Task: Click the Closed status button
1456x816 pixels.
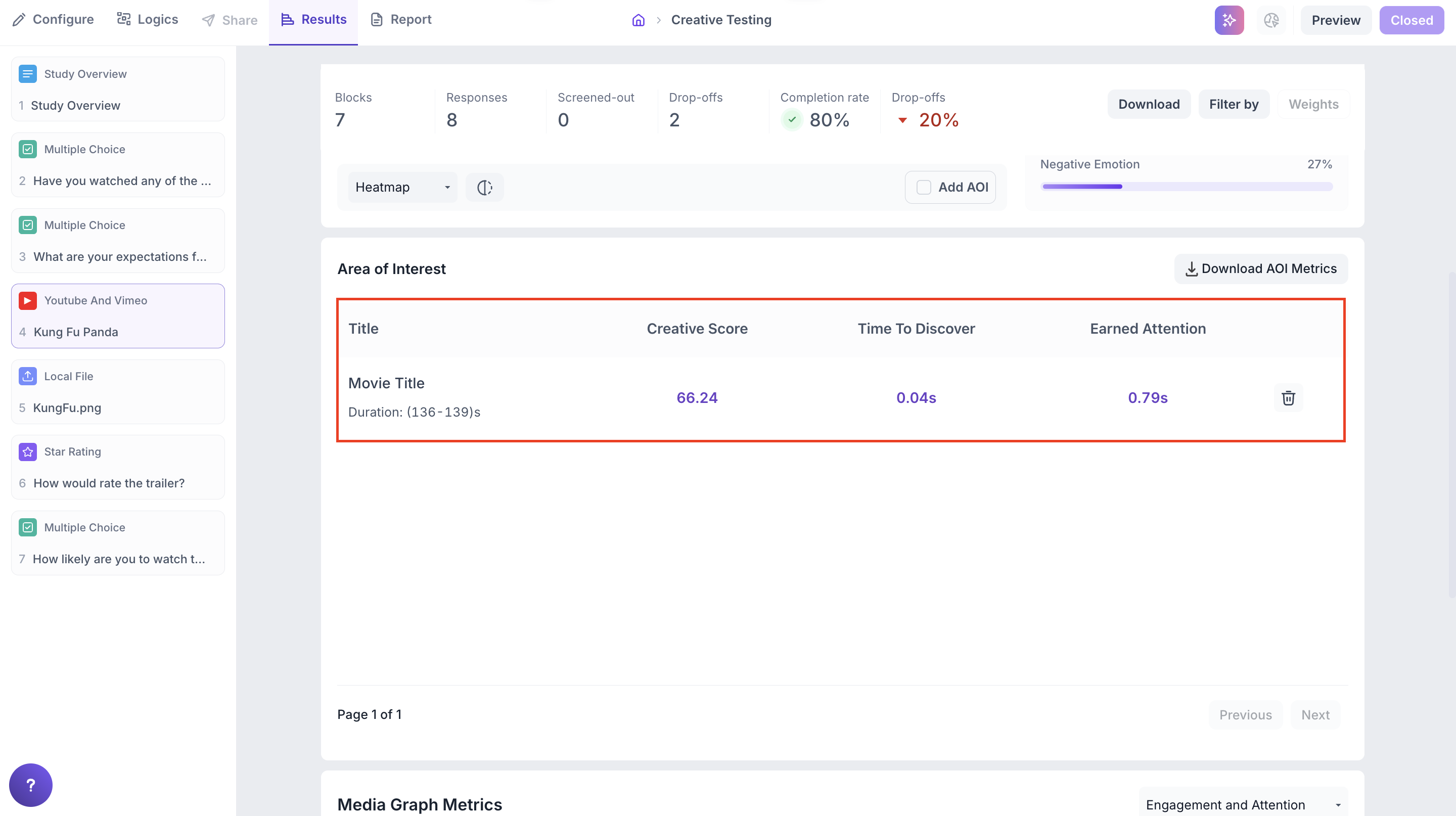Action: [x=1411, y=20]
